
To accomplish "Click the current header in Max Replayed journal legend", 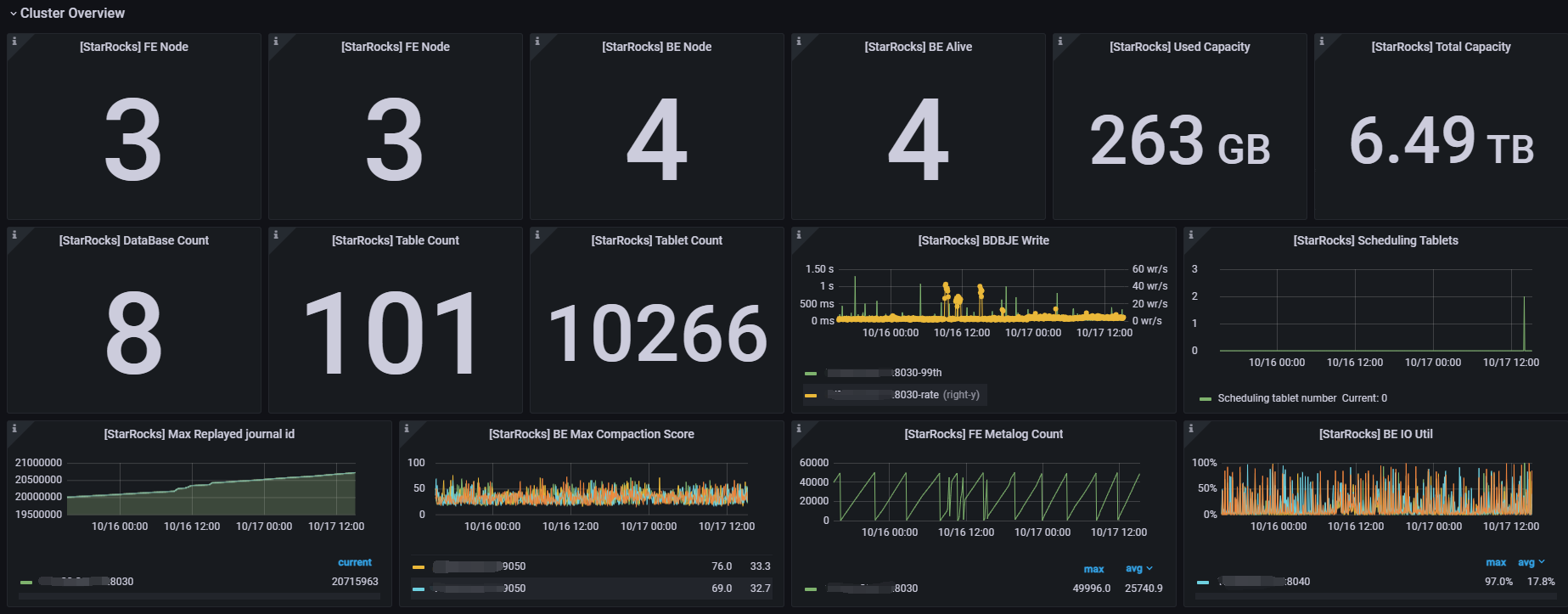I will coord(354,562).
